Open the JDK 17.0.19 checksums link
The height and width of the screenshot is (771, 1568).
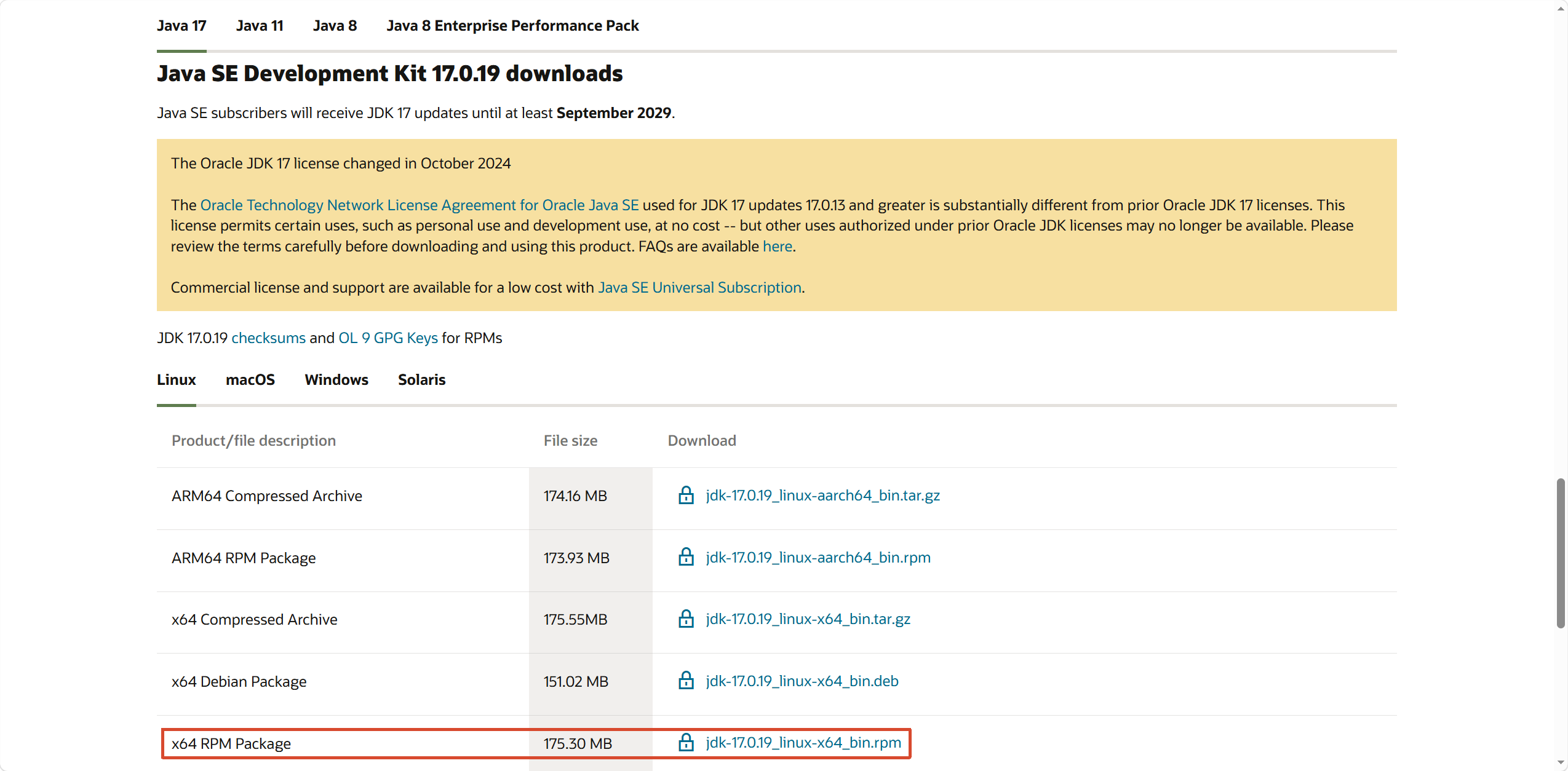(268, 338)
